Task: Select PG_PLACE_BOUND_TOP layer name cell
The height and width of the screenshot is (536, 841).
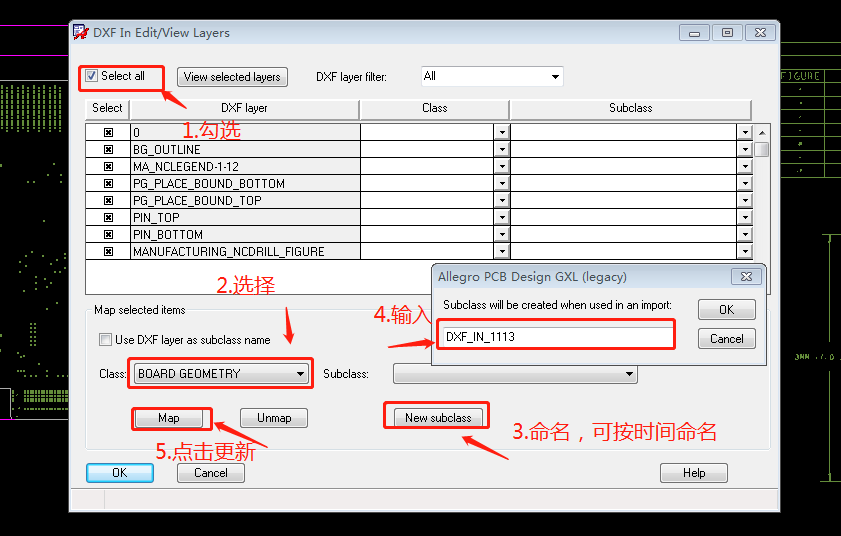Action: [x=245, y=201]
